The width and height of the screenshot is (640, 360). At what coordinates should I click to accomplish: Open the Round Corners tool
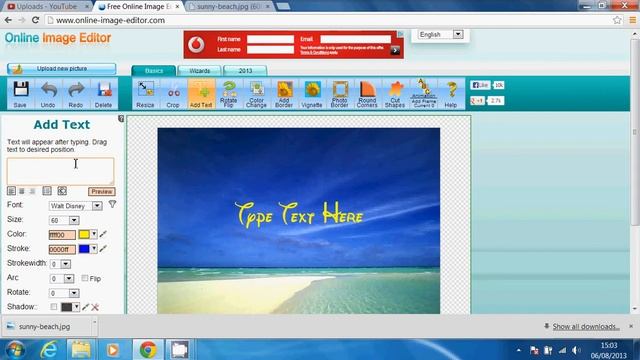point(367,94)
